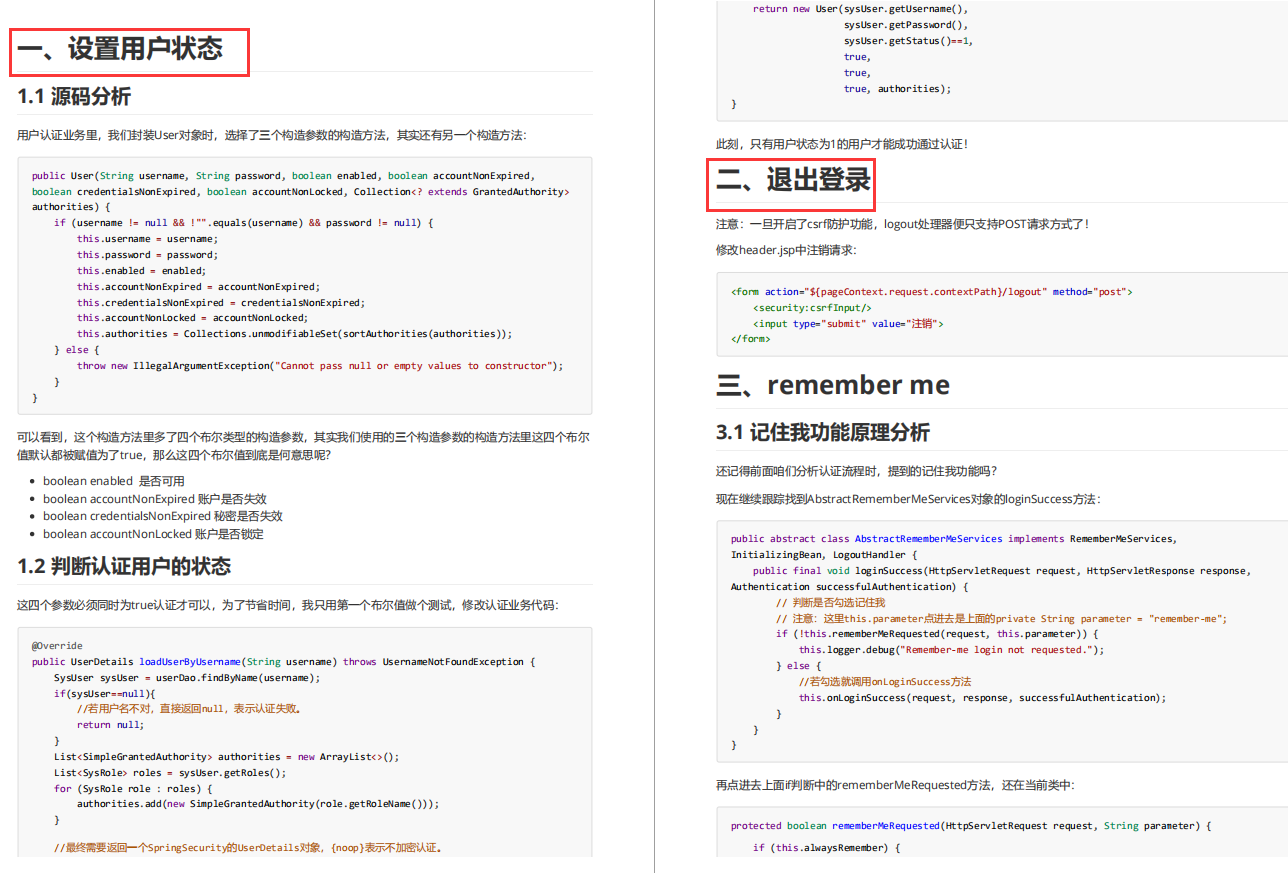Click the rememberMeRequested method signature line

[x=971, y=826]
